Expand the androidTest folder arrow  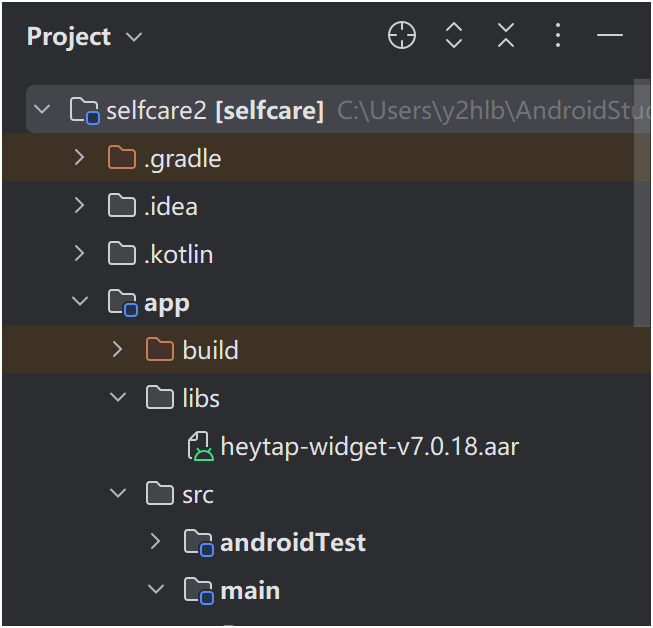[156, 542]
